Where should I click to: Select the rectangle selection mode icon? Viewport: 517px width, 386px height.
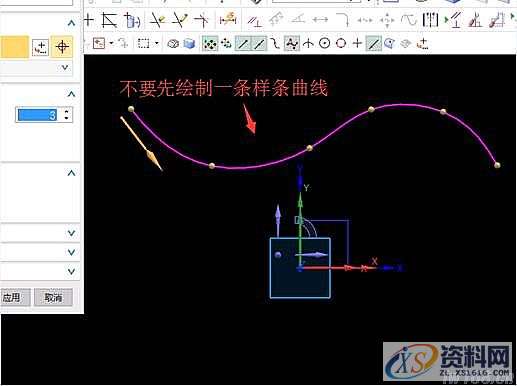(144, 43)
